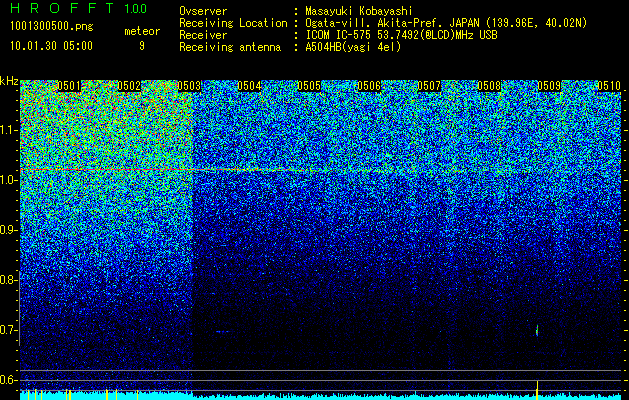Click the 0506 time marker label
629x400 pixels.
tap(369, 86)
